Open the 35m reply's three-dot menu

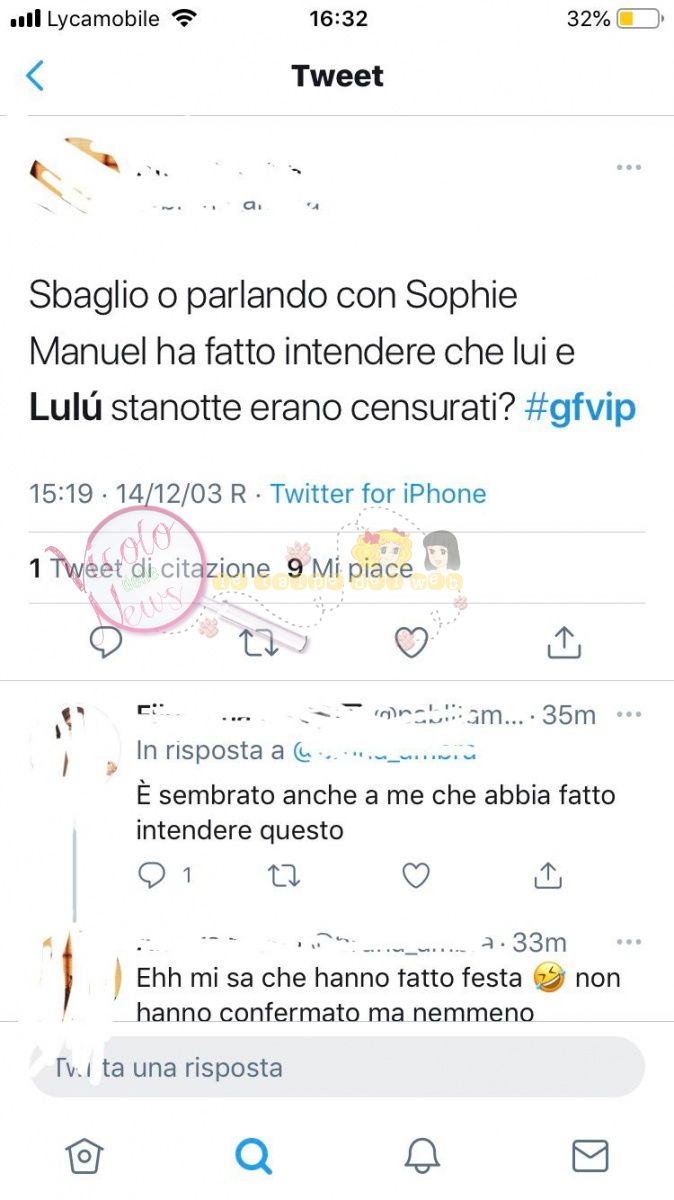pos(629,714)
